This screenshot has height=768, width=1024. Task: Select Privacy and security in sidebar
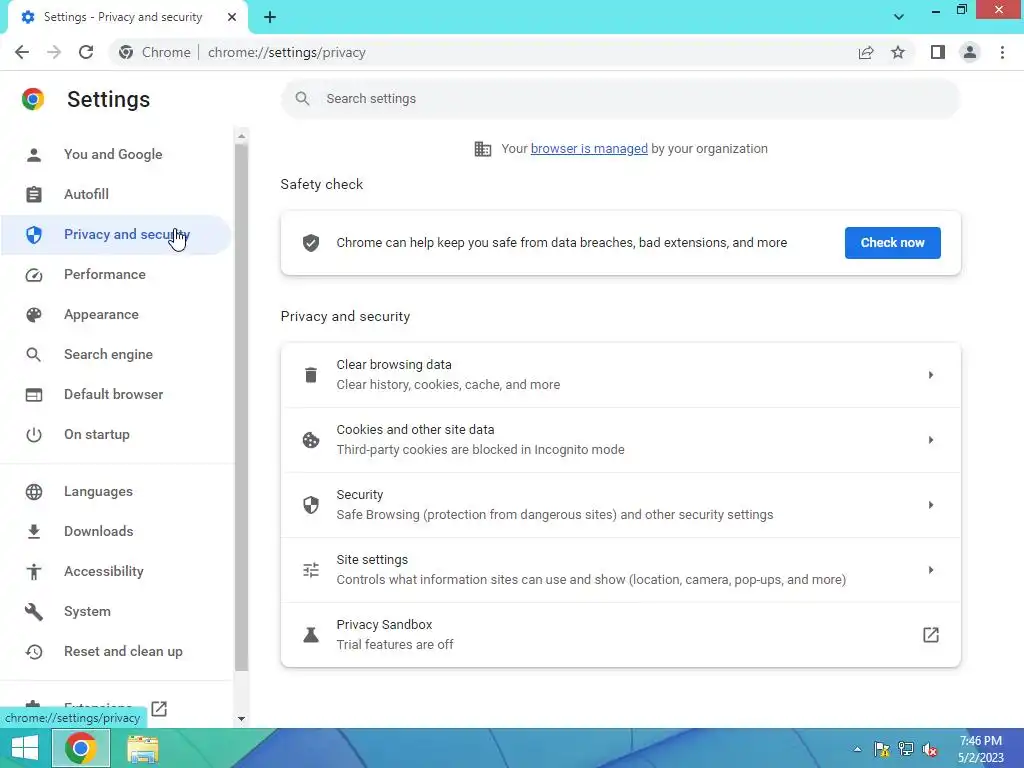coord(116,234)
